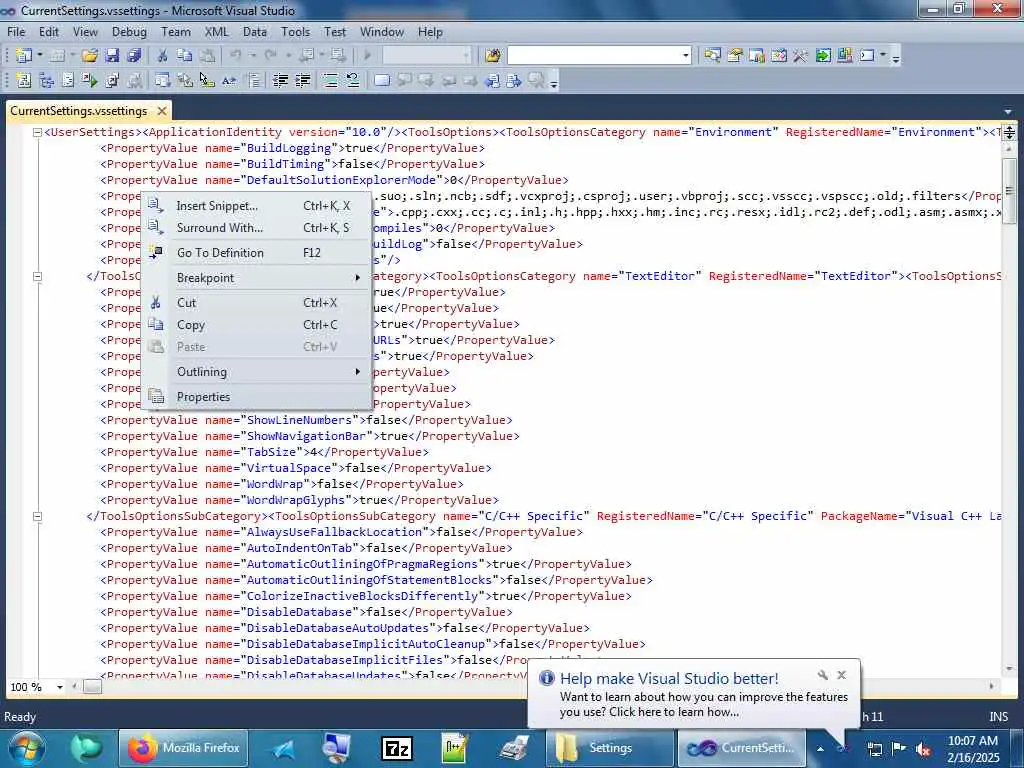Click the 10:07 AM clock in the tray
The image size is (1024, 768).
coord(973,741)
